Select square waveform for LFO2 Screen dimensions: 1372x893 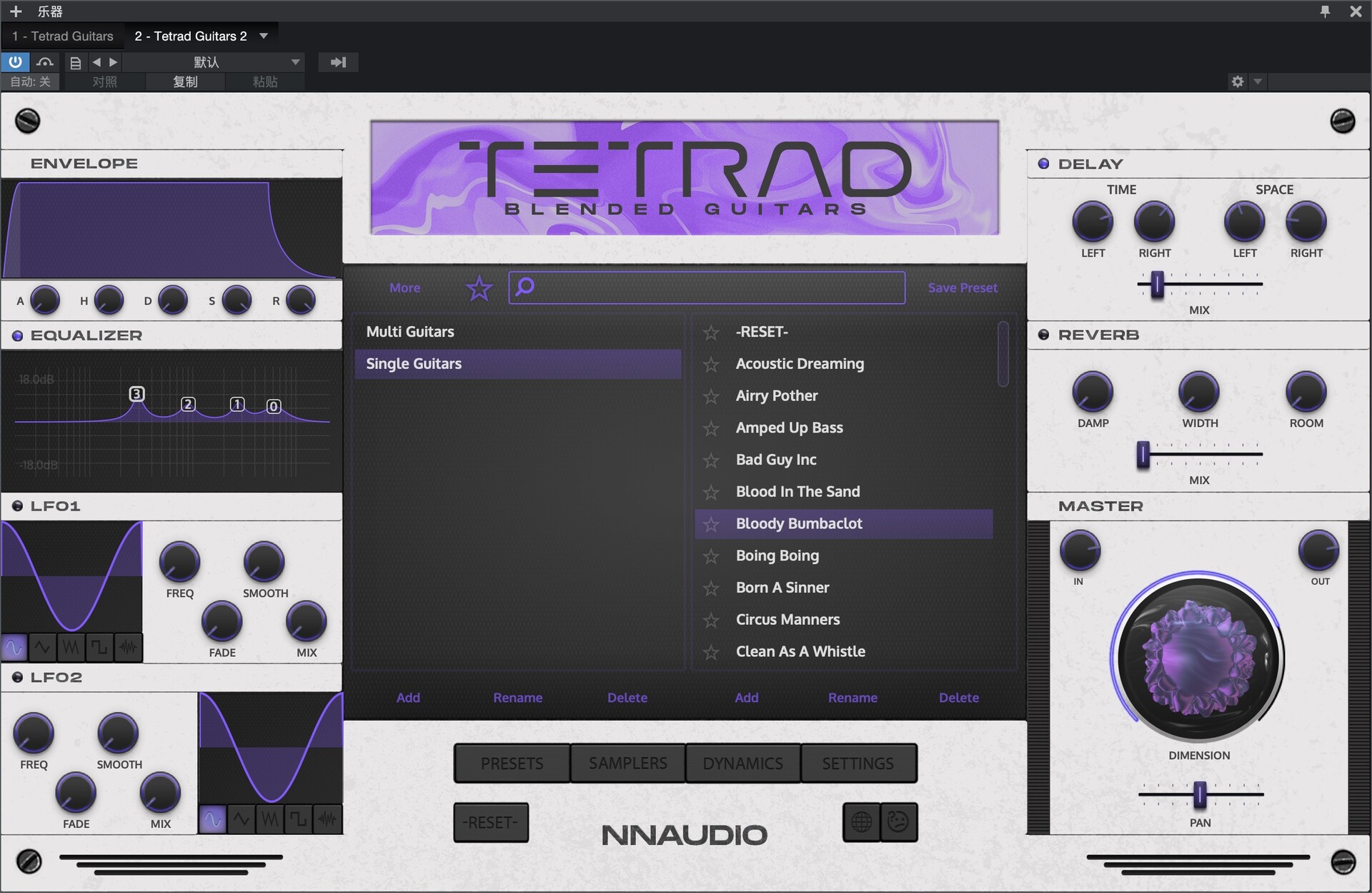tap(299, 819)
